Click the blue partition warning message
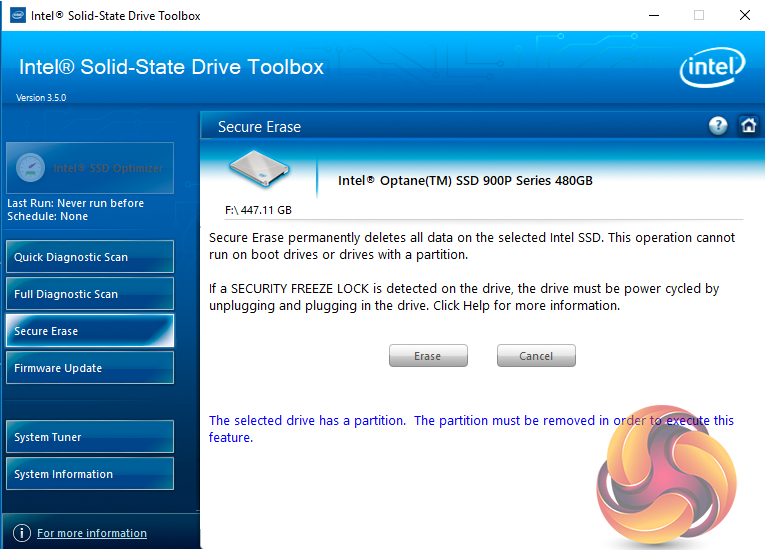The image size is (765, 550). coord(471,428)
